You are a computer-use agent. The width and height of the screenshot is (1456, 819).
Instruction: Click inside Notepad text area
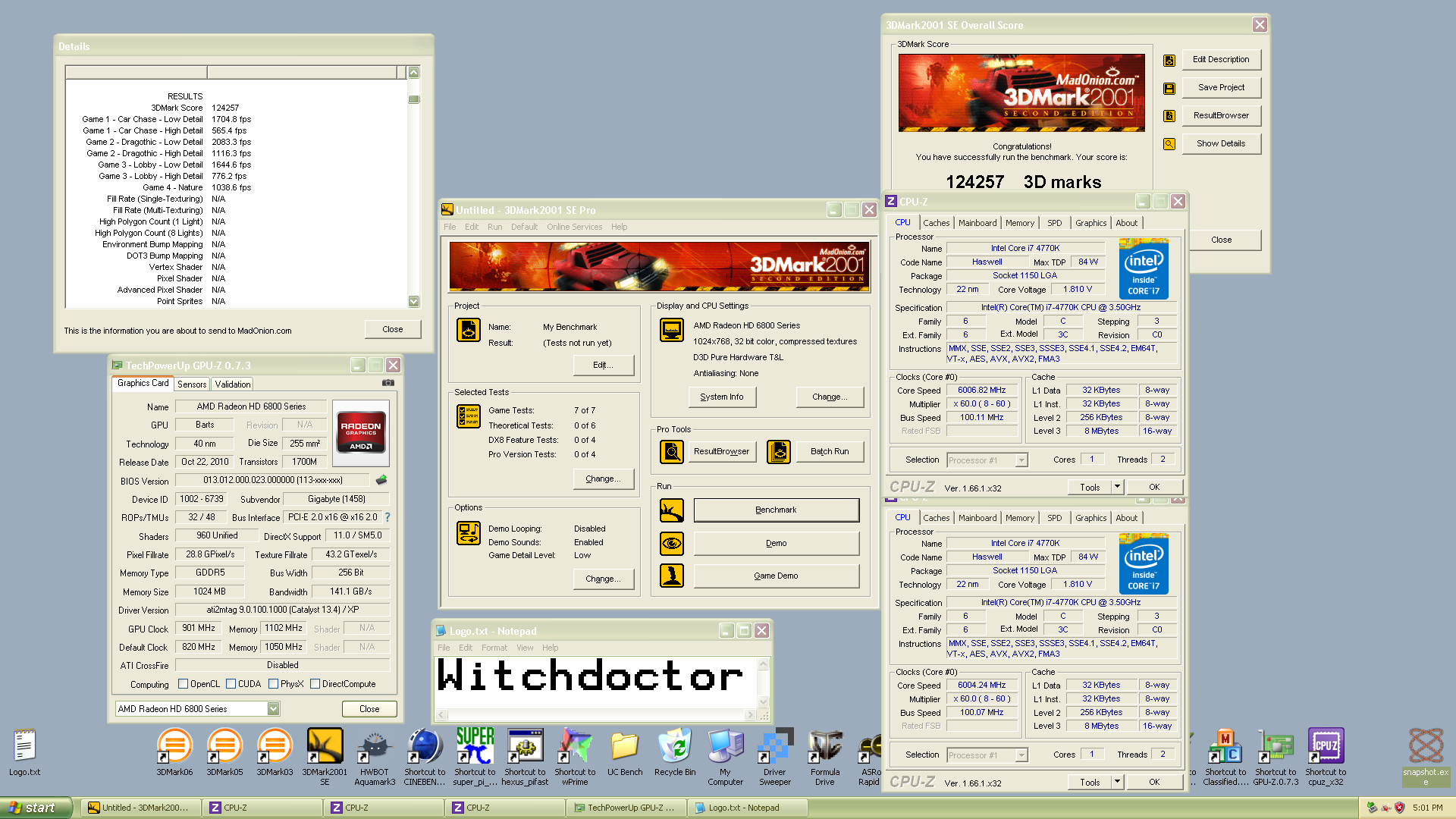click(595, 682)
